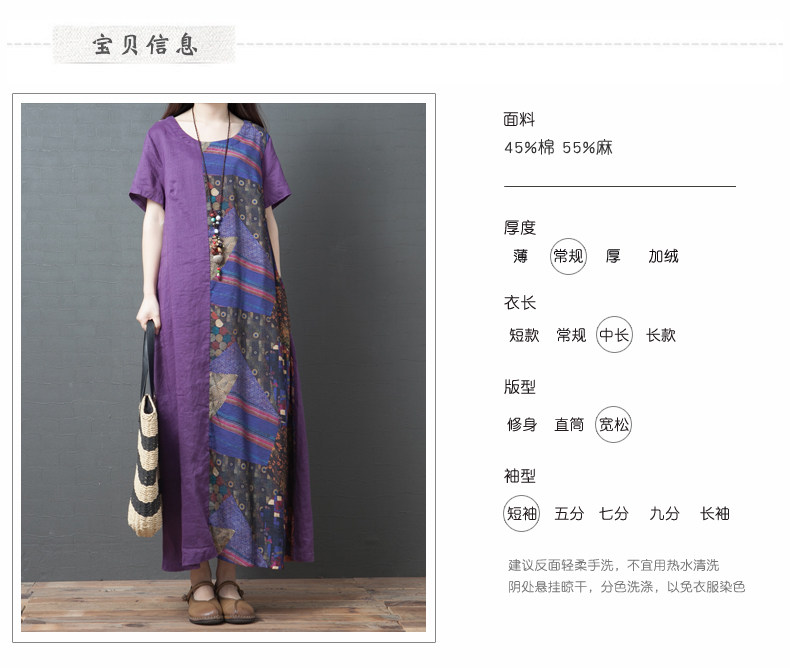This screenshot has width=790, height=668.
Task: Select 直筒 fit option
Action: pyautogui.click(x=569, y=425)
